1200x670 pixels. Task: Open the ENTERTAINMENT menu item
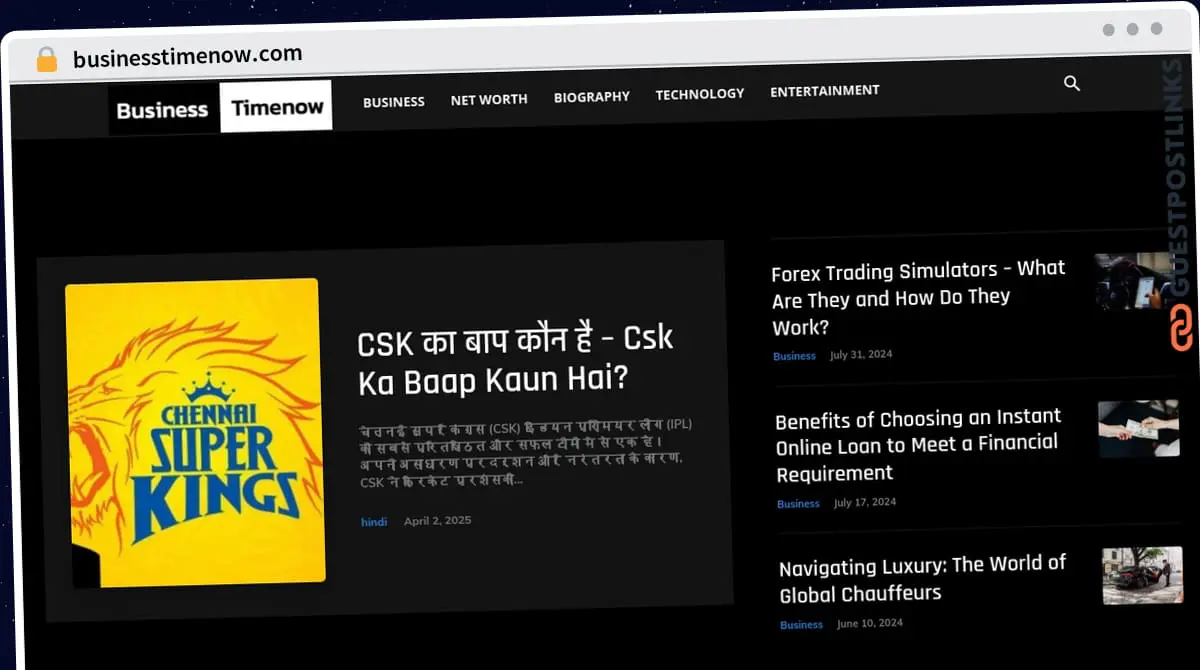(x=825, y=90)
